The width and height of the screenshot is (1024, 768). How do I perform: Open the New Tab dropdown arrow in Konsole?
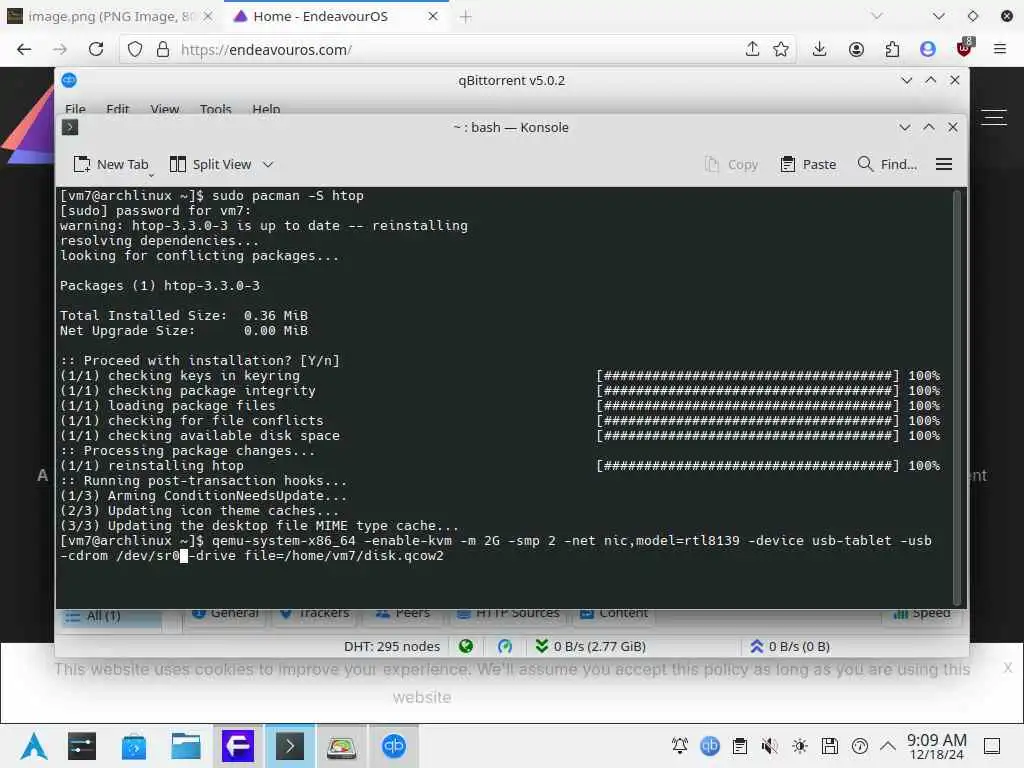(x=151, y=175)
